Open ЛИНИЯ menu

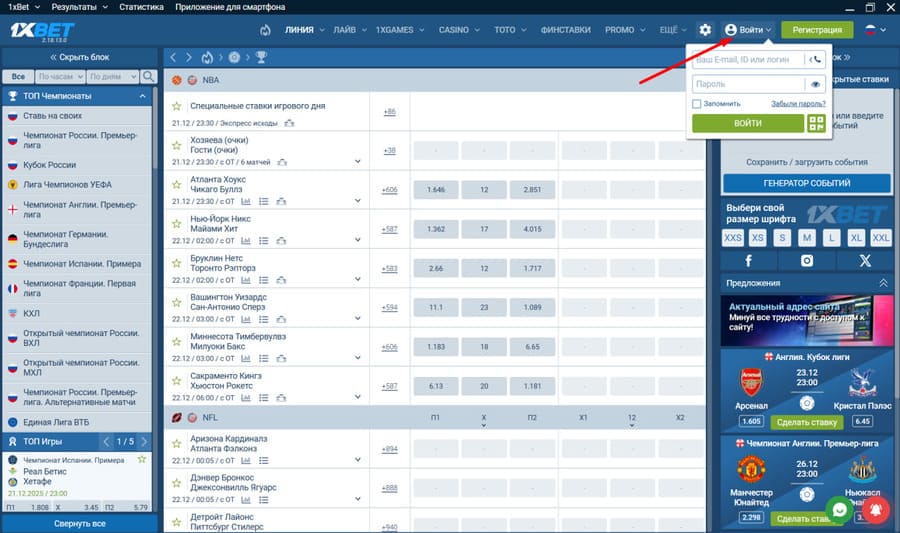(304, 30)
